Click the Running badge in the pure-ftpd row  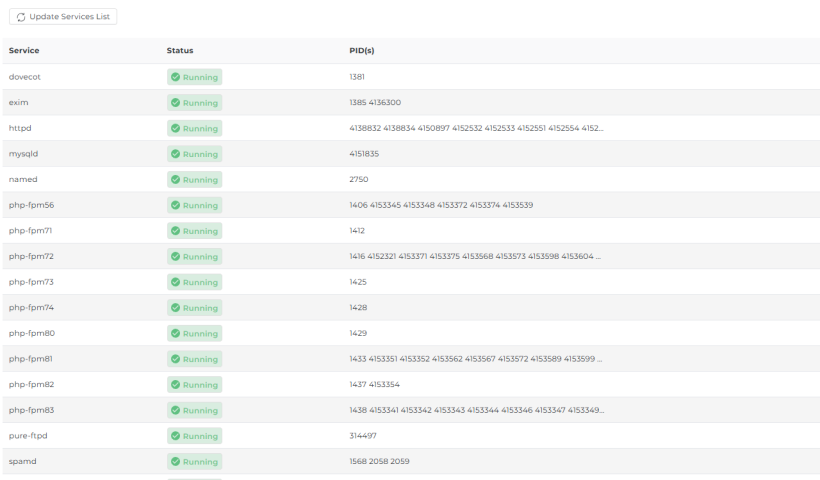(195, 436)
